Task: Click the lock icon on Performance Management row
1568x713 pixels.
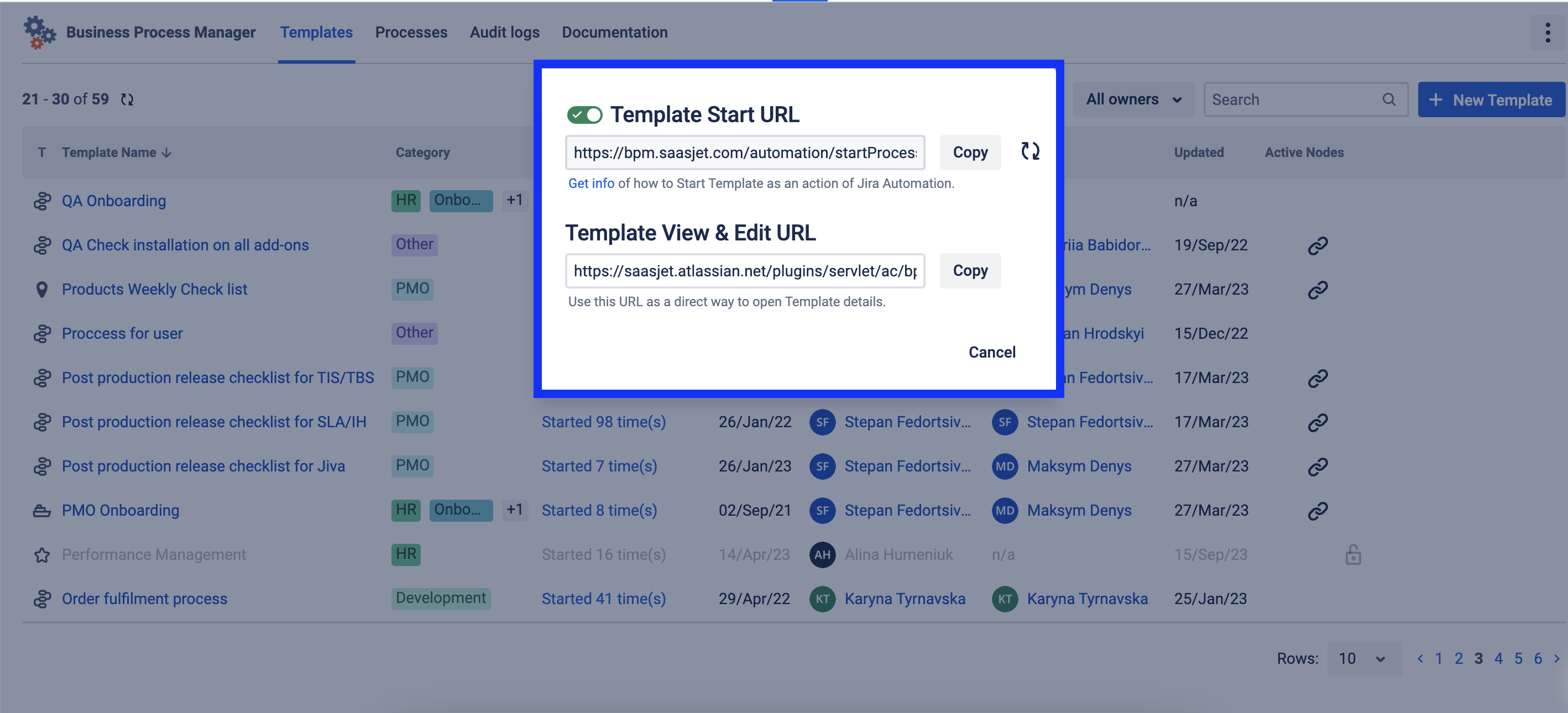Action: [1352, 554]
